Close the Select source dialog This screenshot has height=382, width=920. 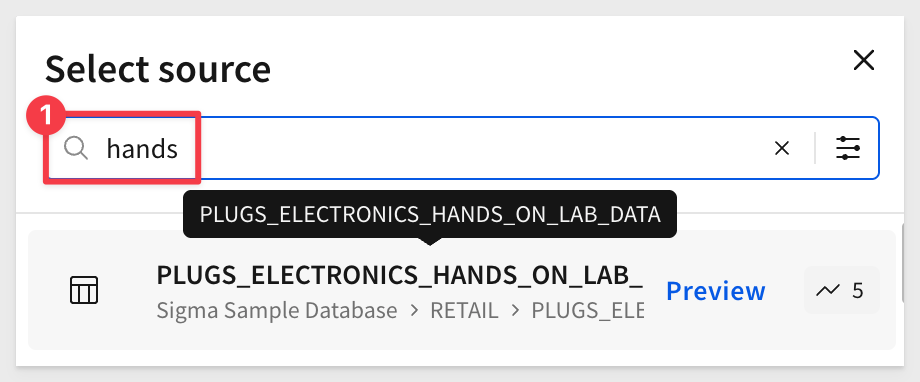(864, 60)
